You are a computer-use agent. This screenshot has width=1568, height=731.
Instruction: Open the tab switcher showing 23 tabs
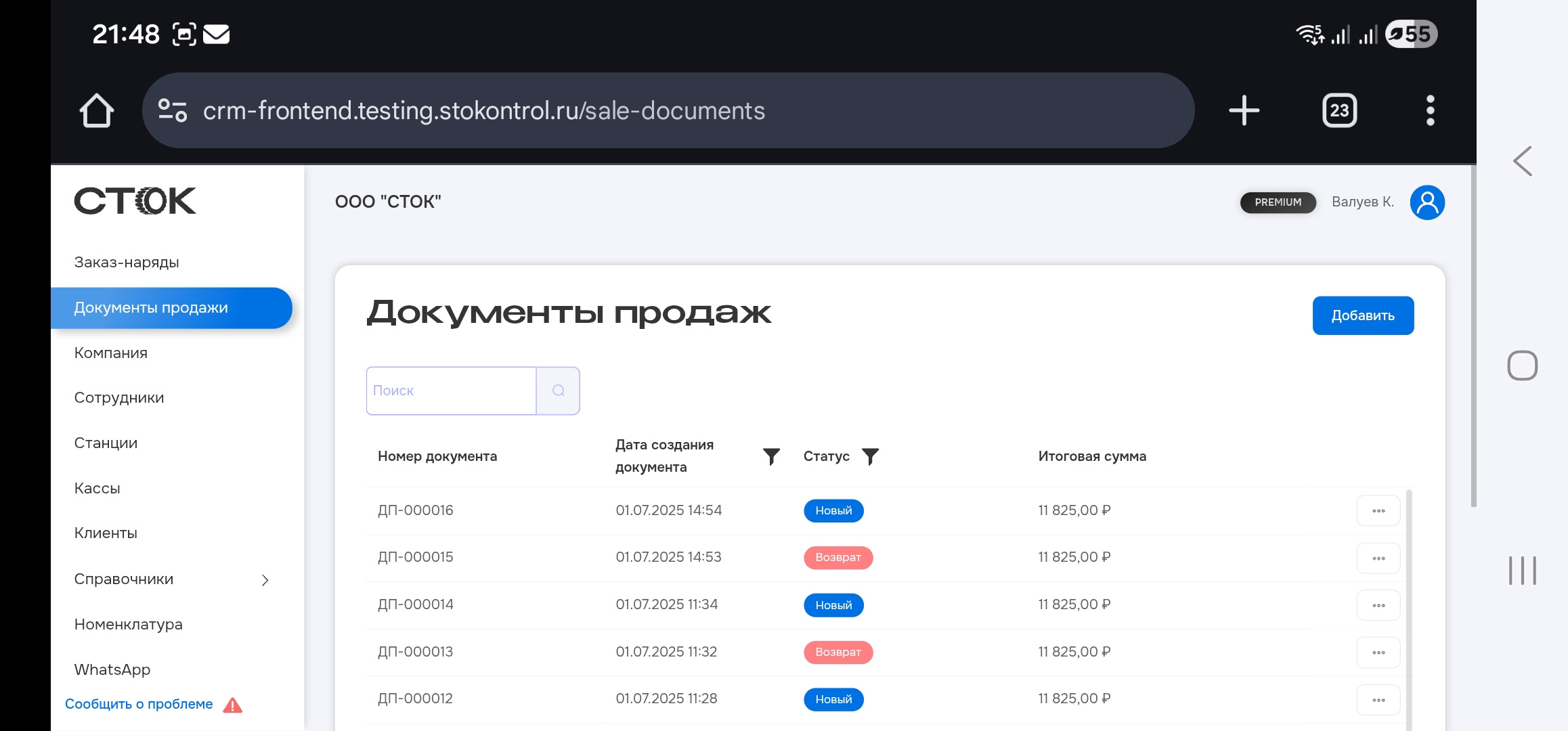(x=1339, y=110)
